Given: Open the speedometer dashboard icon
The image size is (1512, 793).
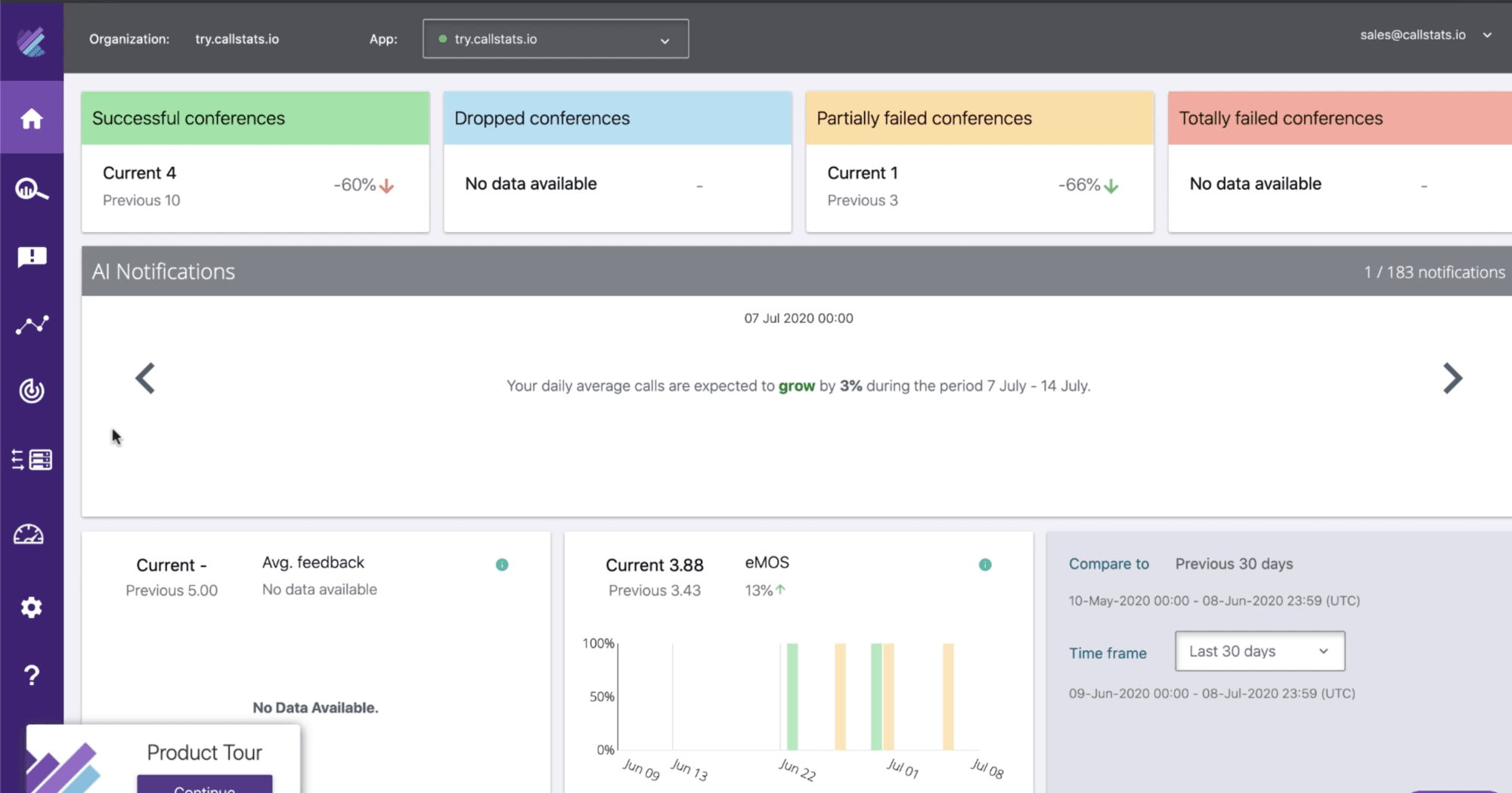Looking at the screenshot, I should (29, 535).
